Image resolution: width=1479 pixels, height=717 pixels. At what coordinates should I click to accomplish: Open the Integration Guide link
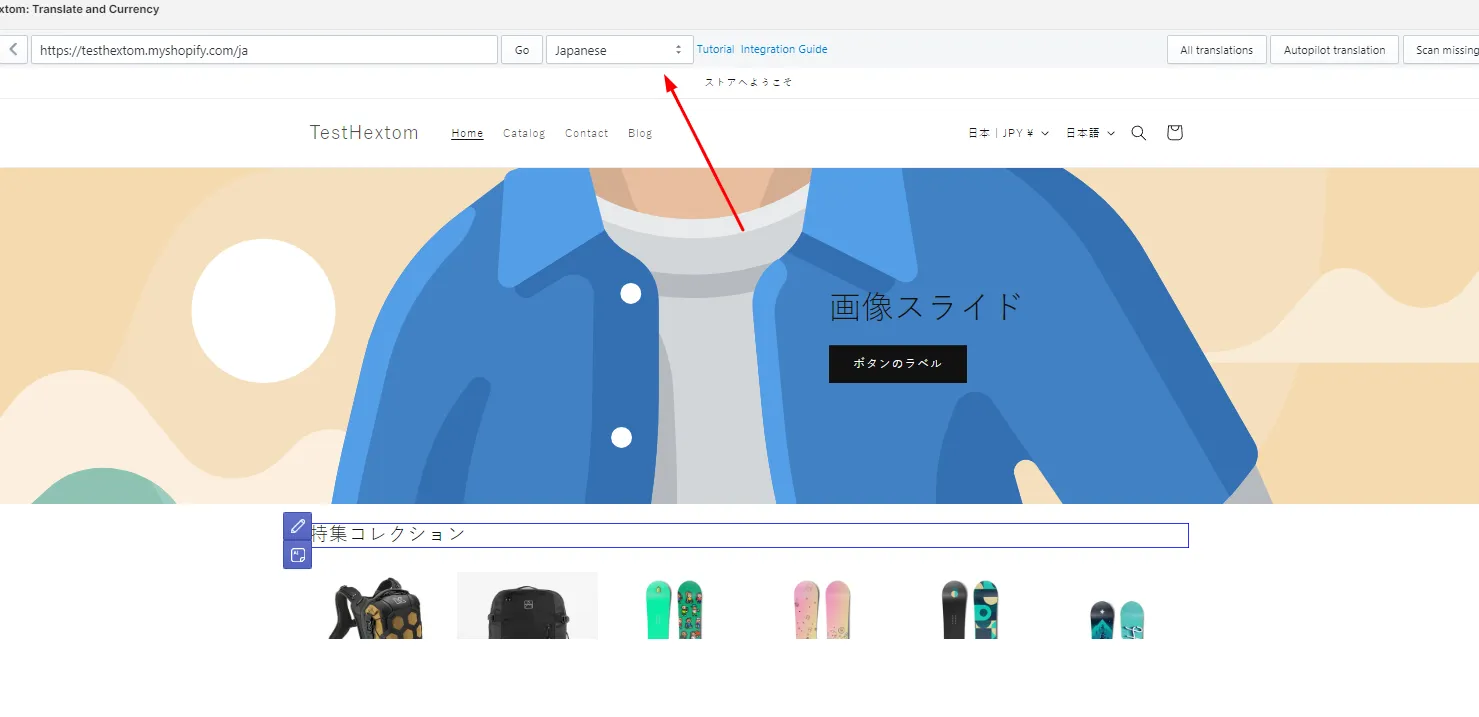pos(784,49)
